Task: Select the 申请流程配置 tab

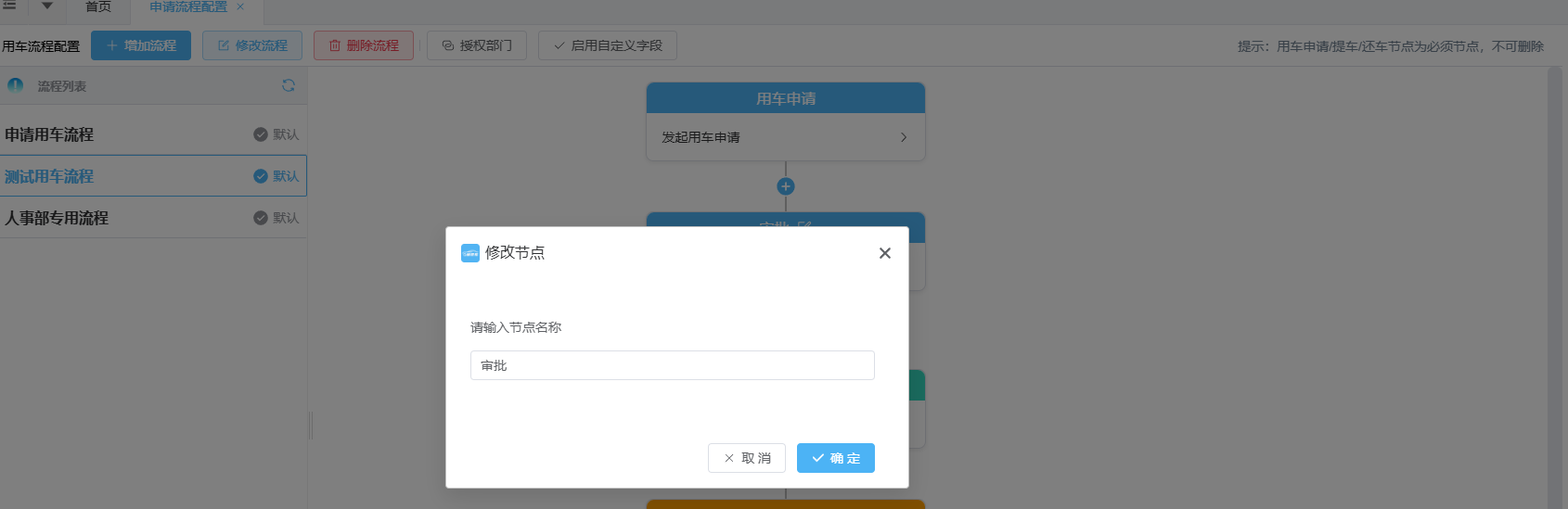Action: click(x=187, y=6)
